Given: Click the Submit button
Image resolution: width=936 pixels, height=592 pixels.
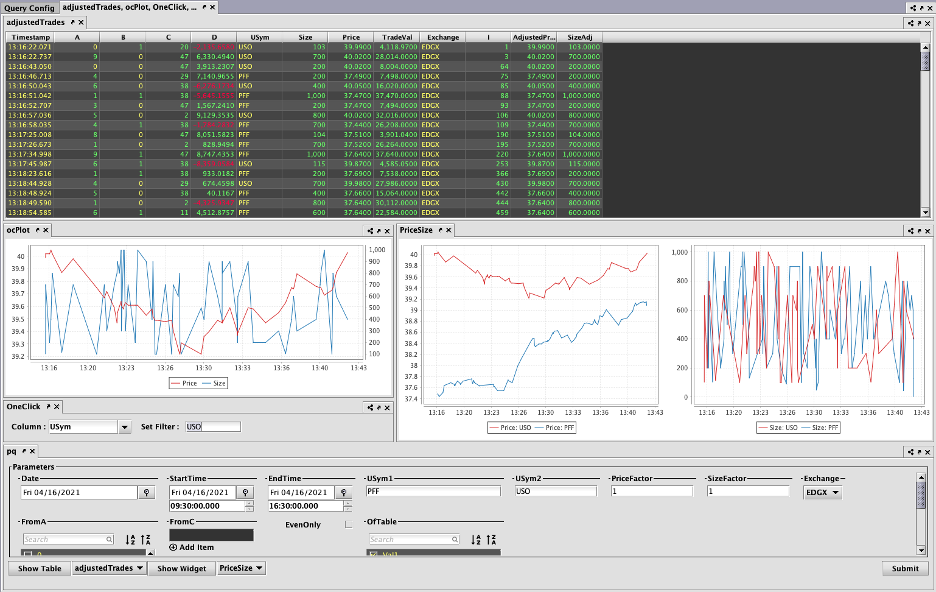Looking at the screenshot, I should (905, 568).
